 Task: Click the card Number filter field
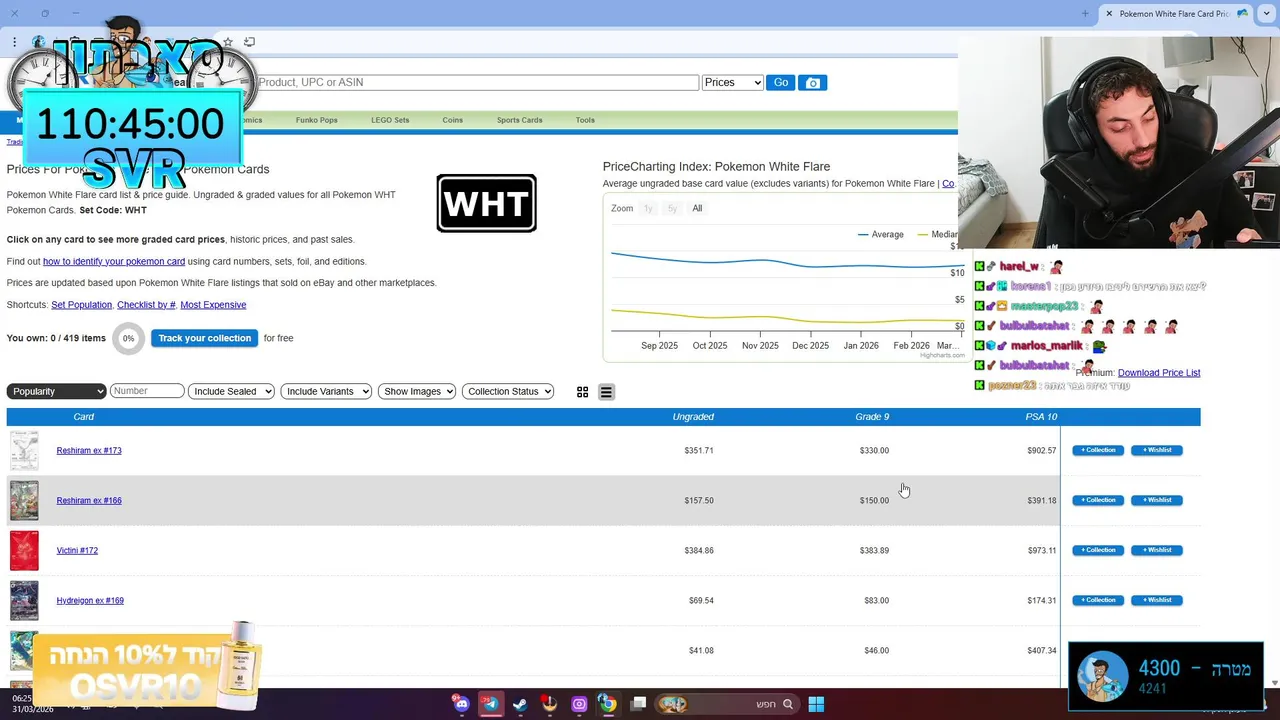pos(147,391)
